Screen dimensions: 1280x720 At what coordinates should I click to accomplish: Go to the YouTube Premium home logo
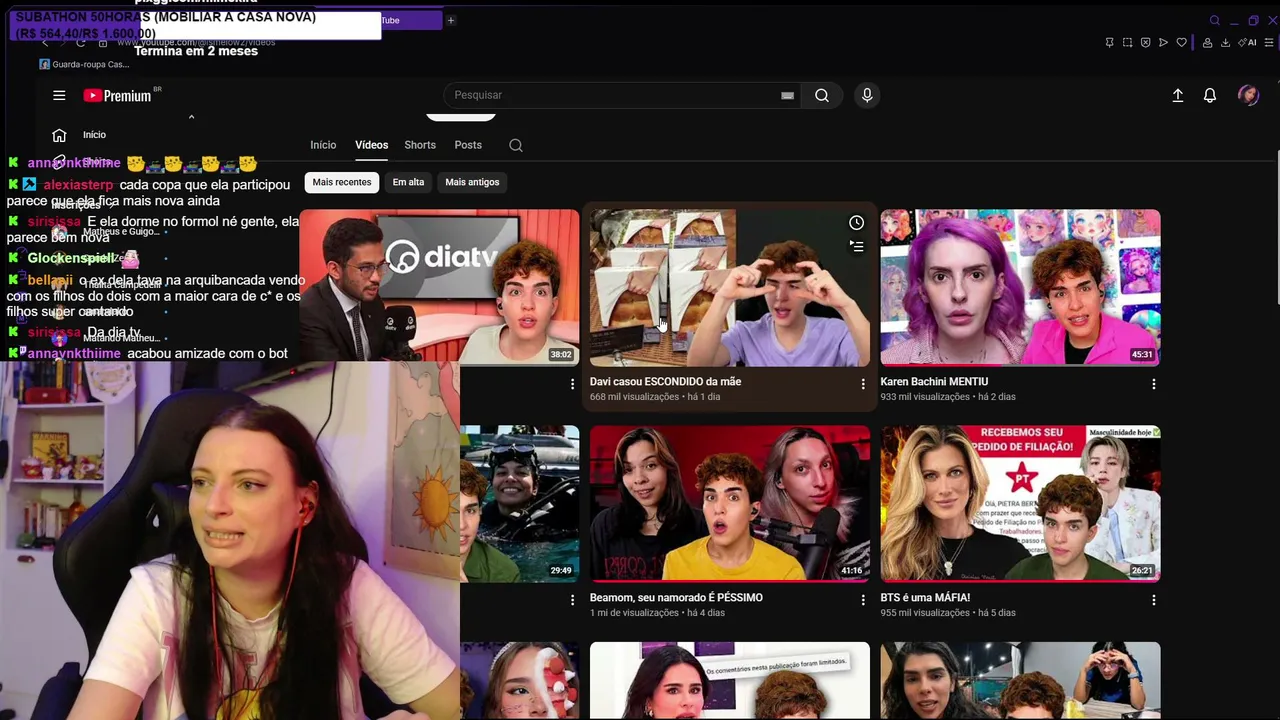click(118, 95)
